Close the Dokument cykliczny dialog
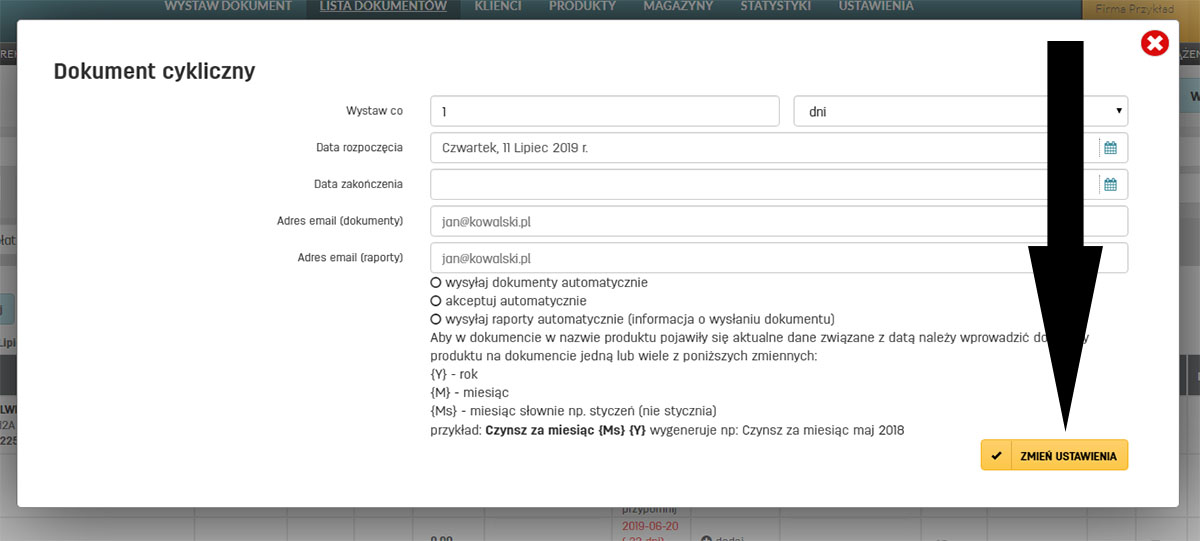 pyautogui.click(x=1154, y=43)
